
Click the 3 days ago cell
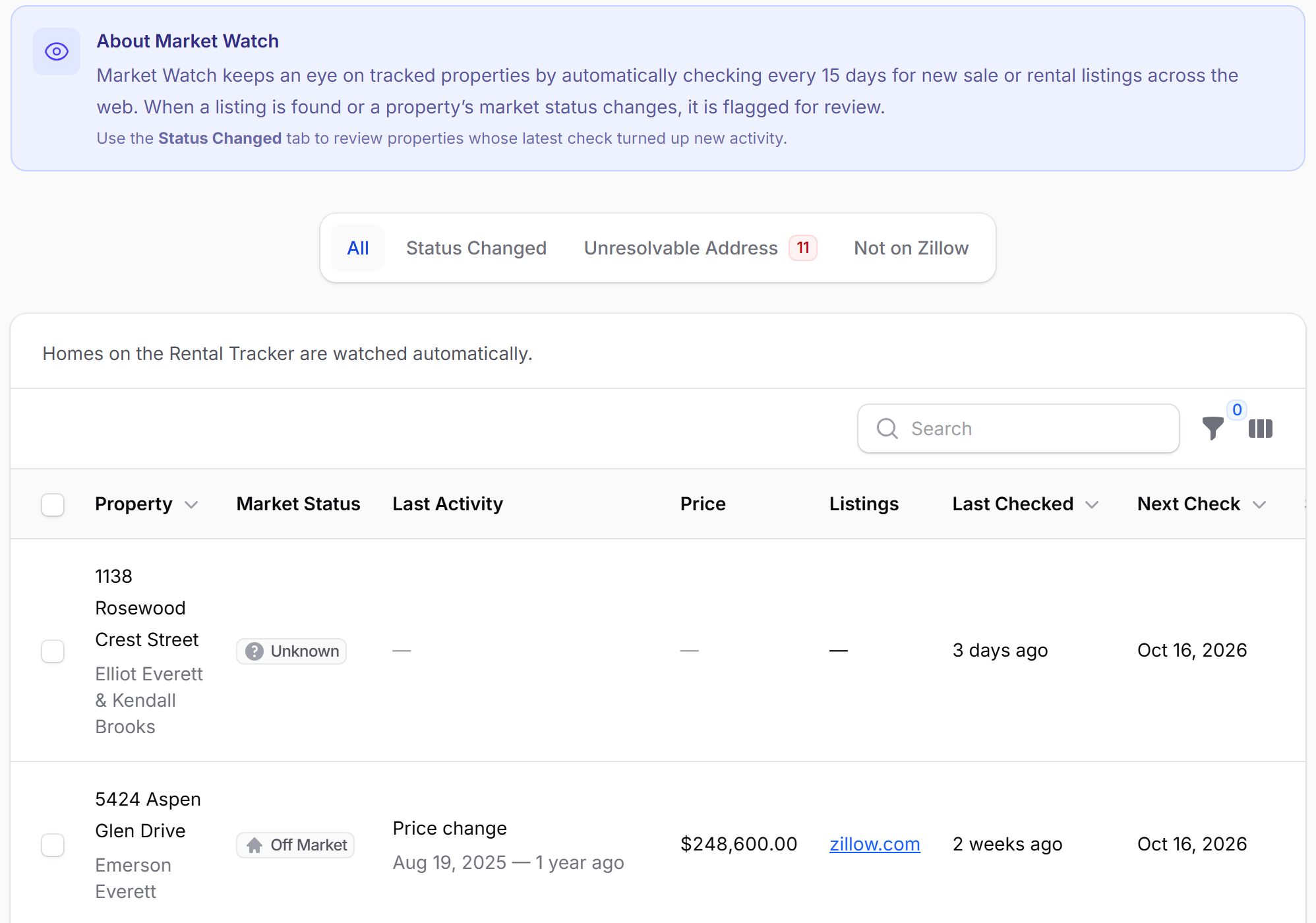(1000, 651)
